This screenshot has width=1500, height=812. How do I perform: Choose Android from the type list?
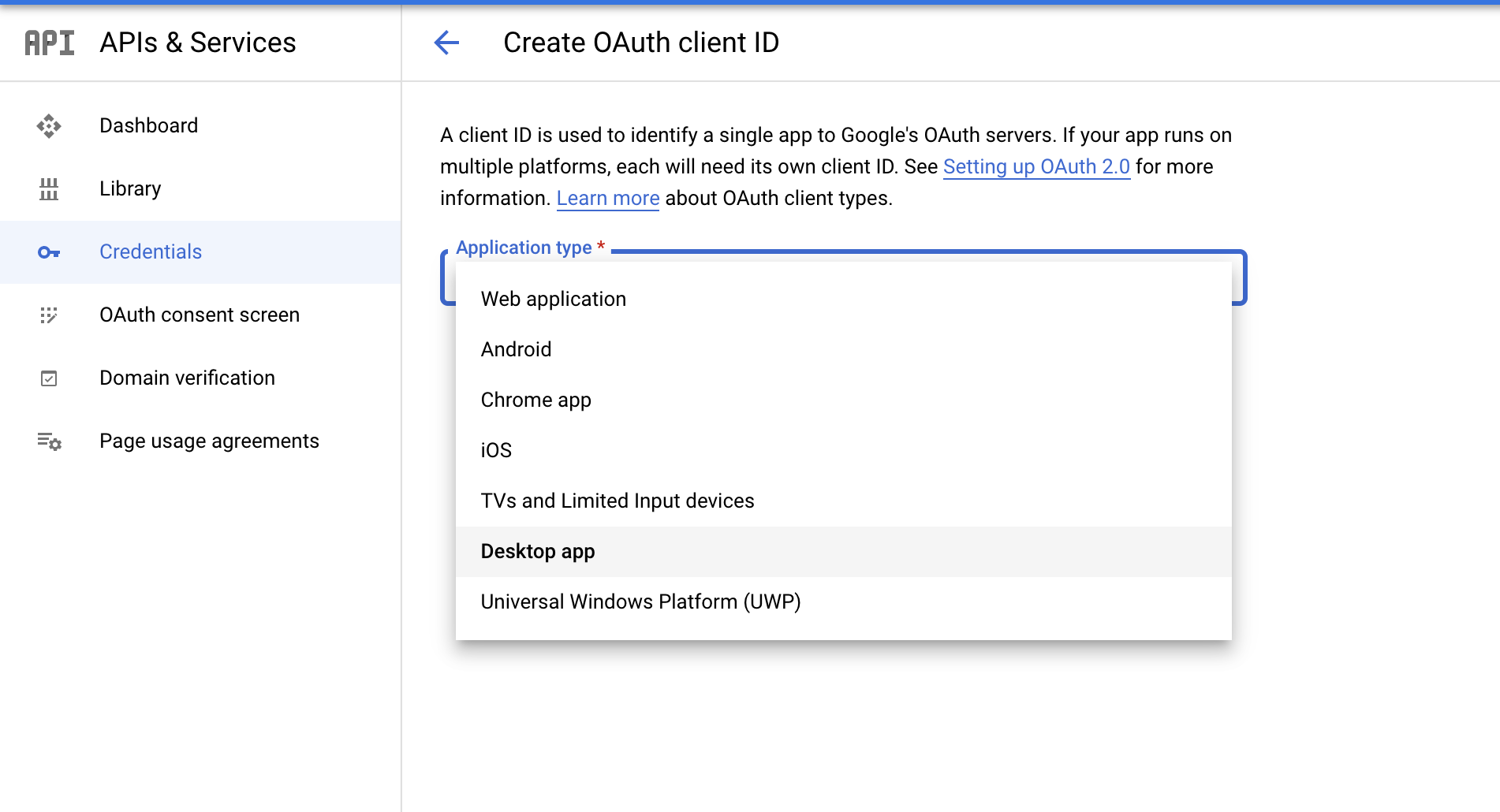pyautogui.click(x=844, y=350)
